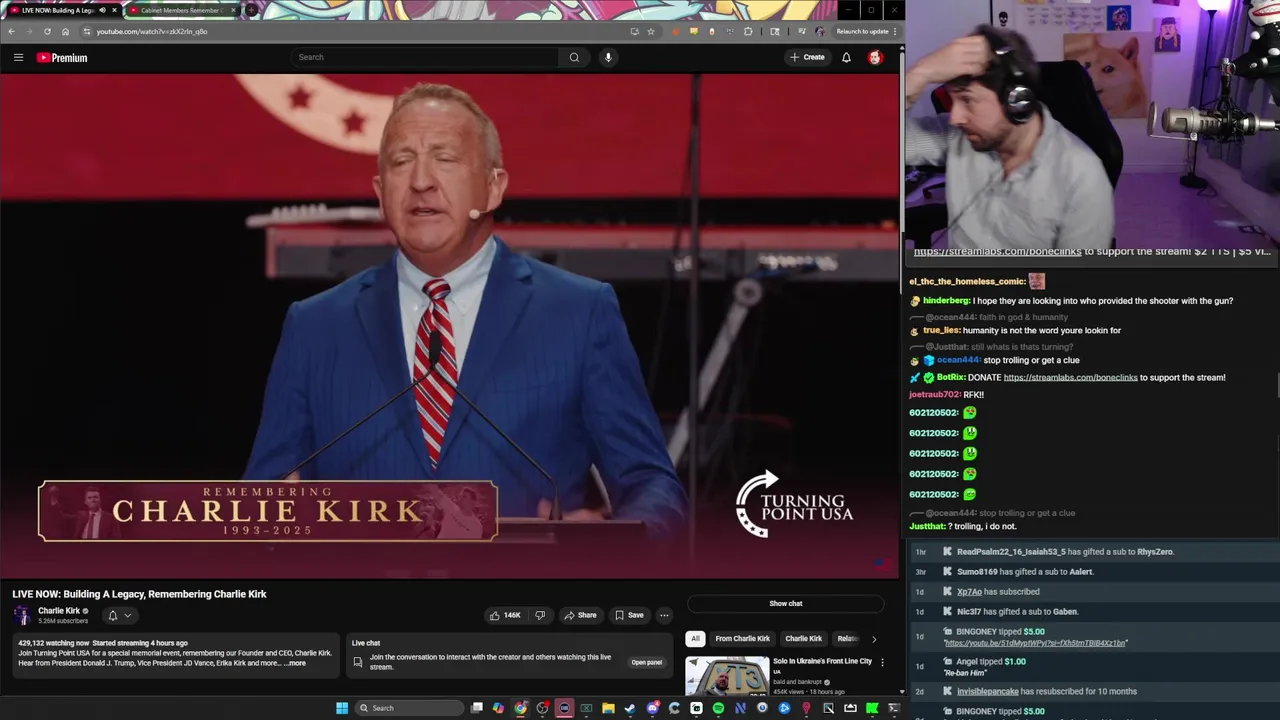Image resolution: width=1280 pixels, height=720 pixels.
Task: Open browser extensions puzzle icon
Action: 748,31
